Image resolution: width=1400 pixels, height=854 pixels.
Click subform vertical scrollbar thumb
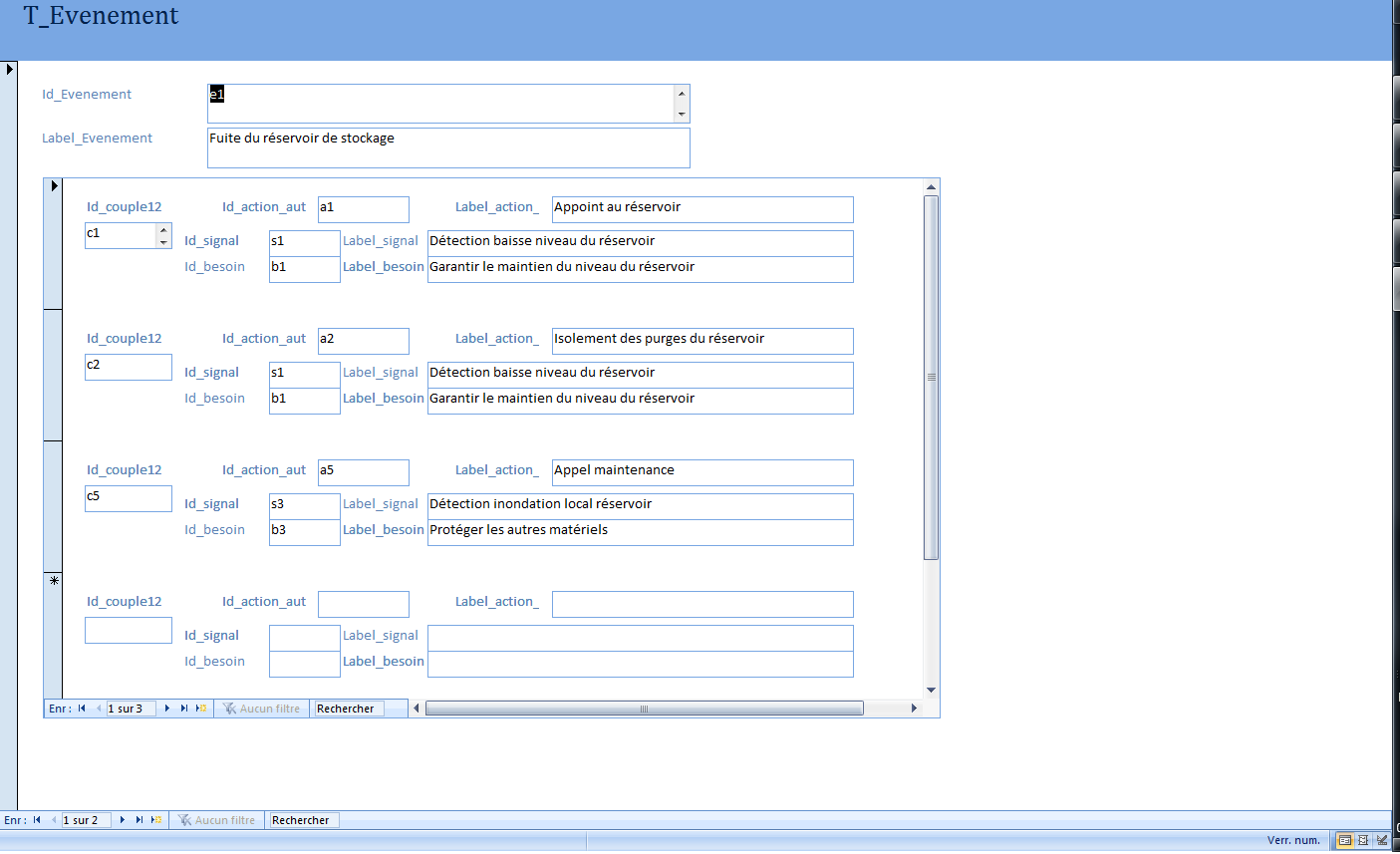(x=931, y=378)
